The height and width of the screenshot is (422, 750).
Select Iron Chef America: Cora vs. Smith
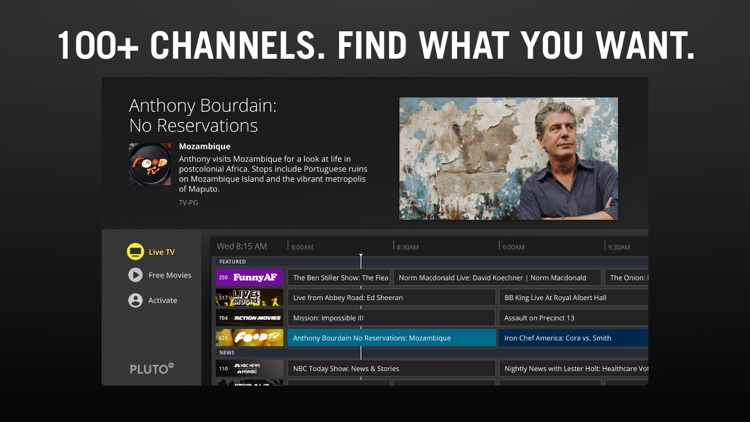tap(574, 338)
